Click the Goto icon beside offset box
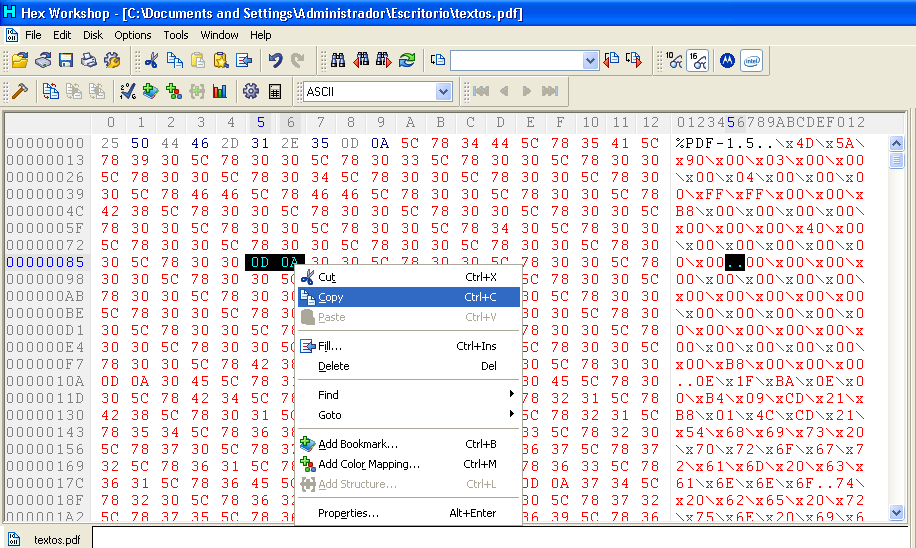The height and width of the screenshot is (548, 916). click(438, 60)
